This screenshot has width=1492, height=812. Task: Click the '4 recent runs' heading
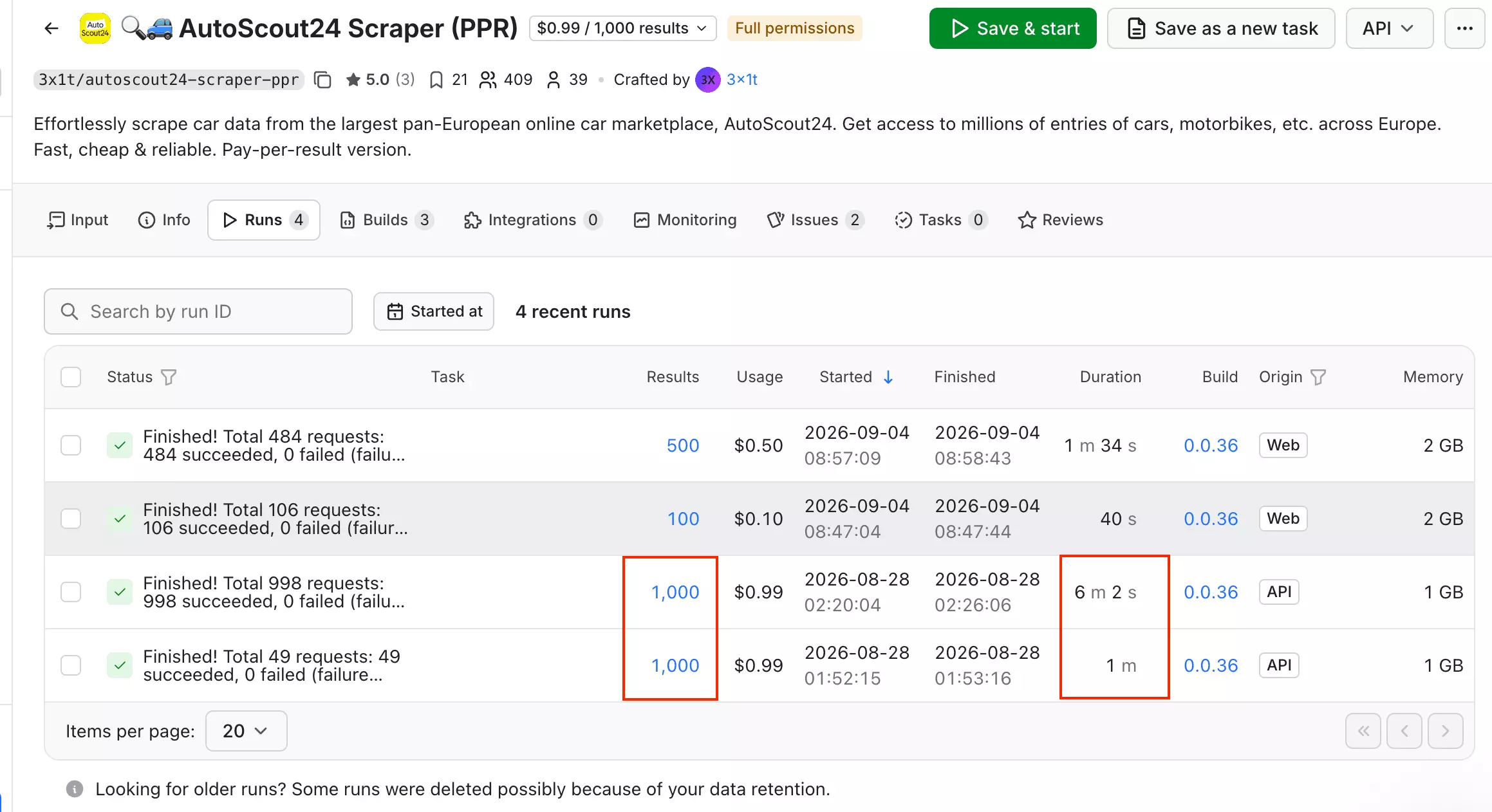coord(573,311)
